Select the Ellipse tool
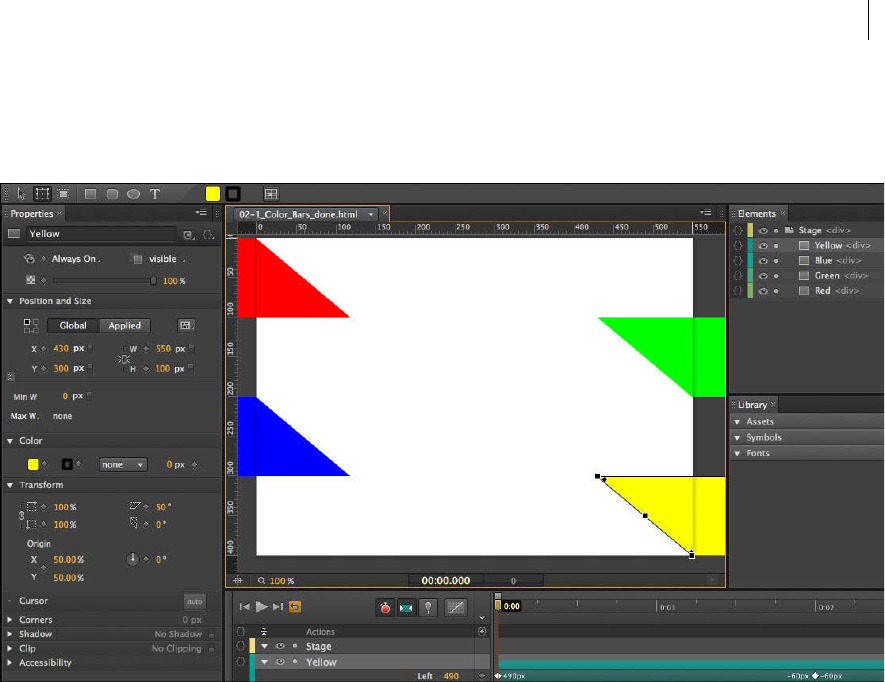This screenshot has height=682, width=885. click(133, 194)
